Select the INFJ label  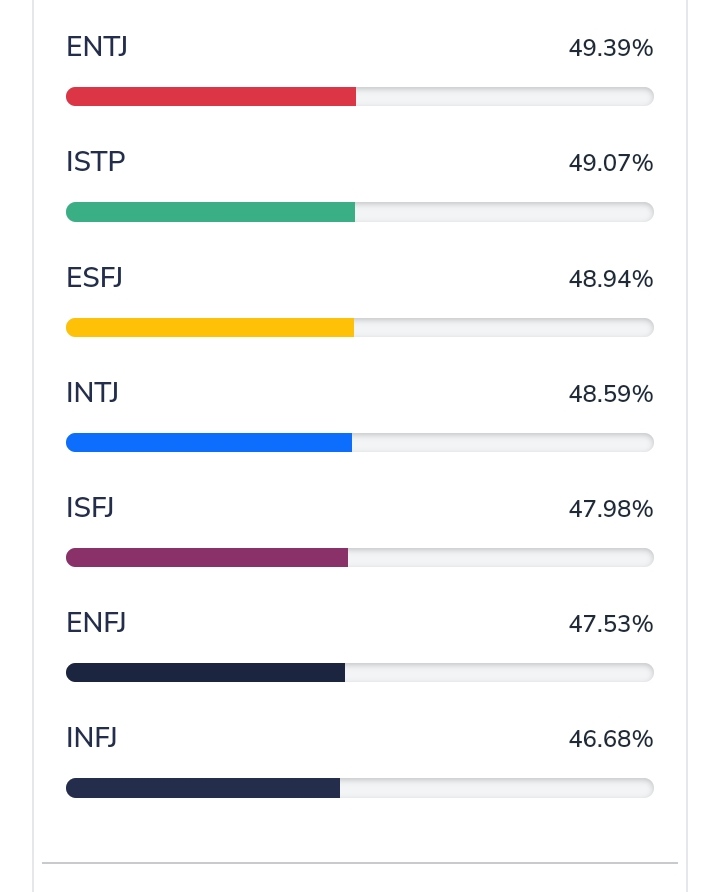point(92,737)
